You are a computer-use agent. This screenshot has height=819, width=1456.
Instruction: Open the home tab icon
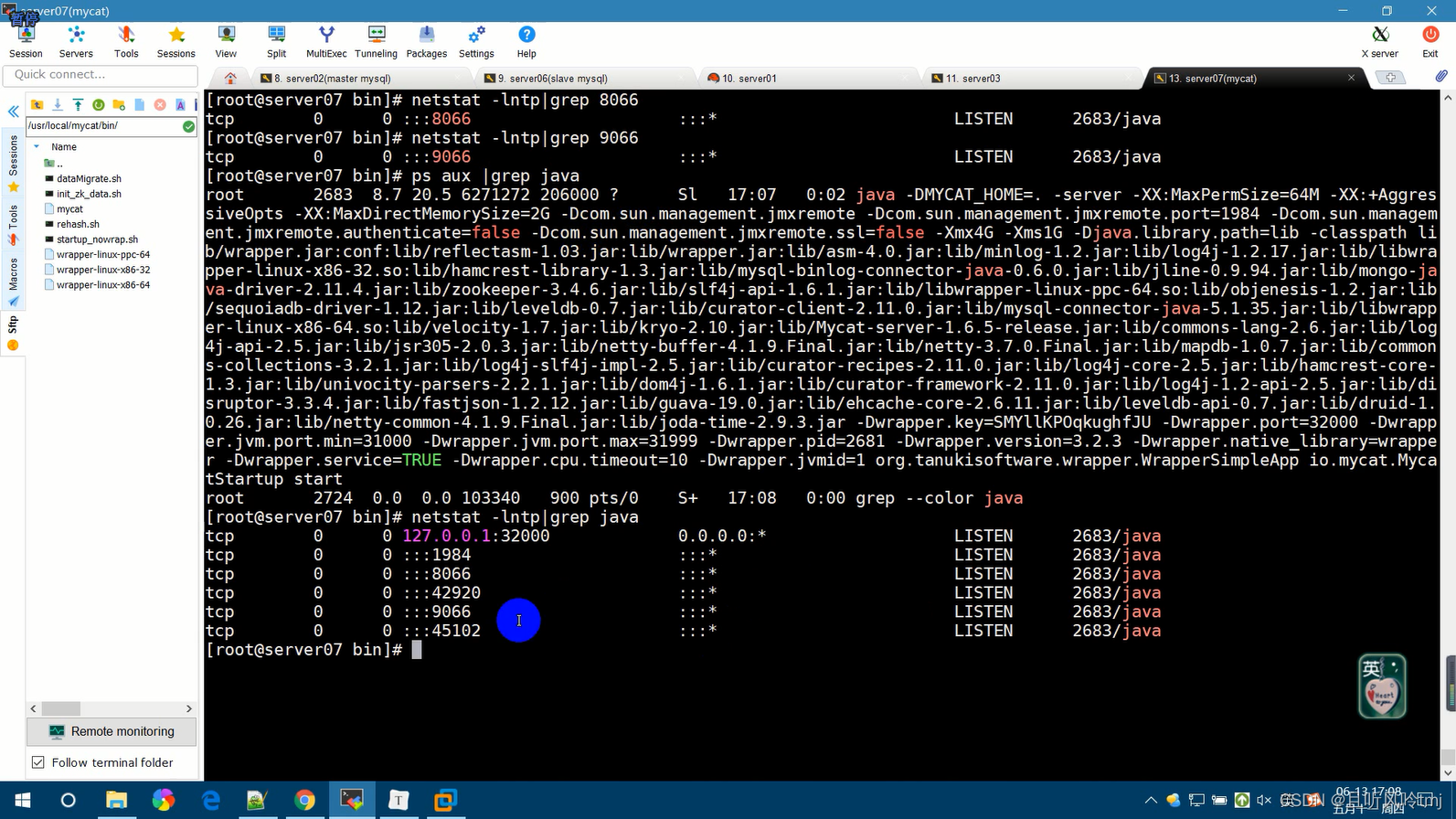pos(230,79)
